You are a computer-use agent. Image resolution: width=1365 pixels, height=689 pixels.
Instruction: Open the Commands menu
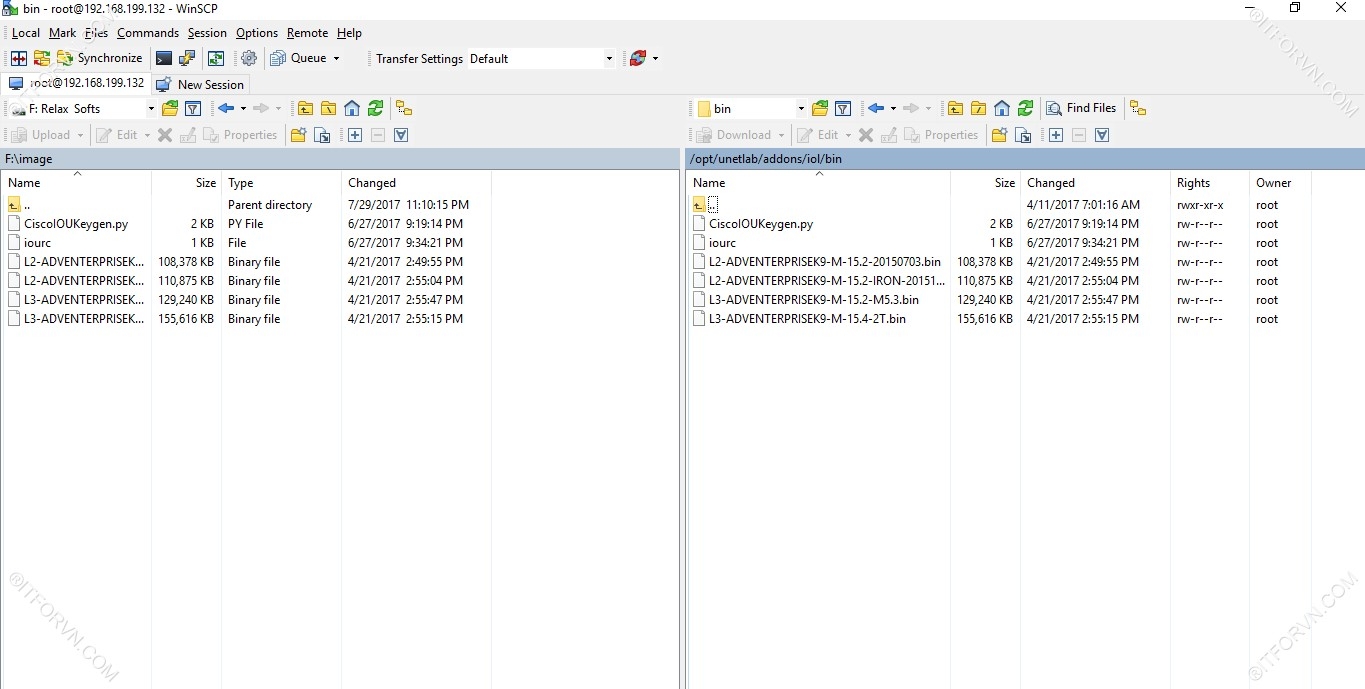click(x=147, y=33)
